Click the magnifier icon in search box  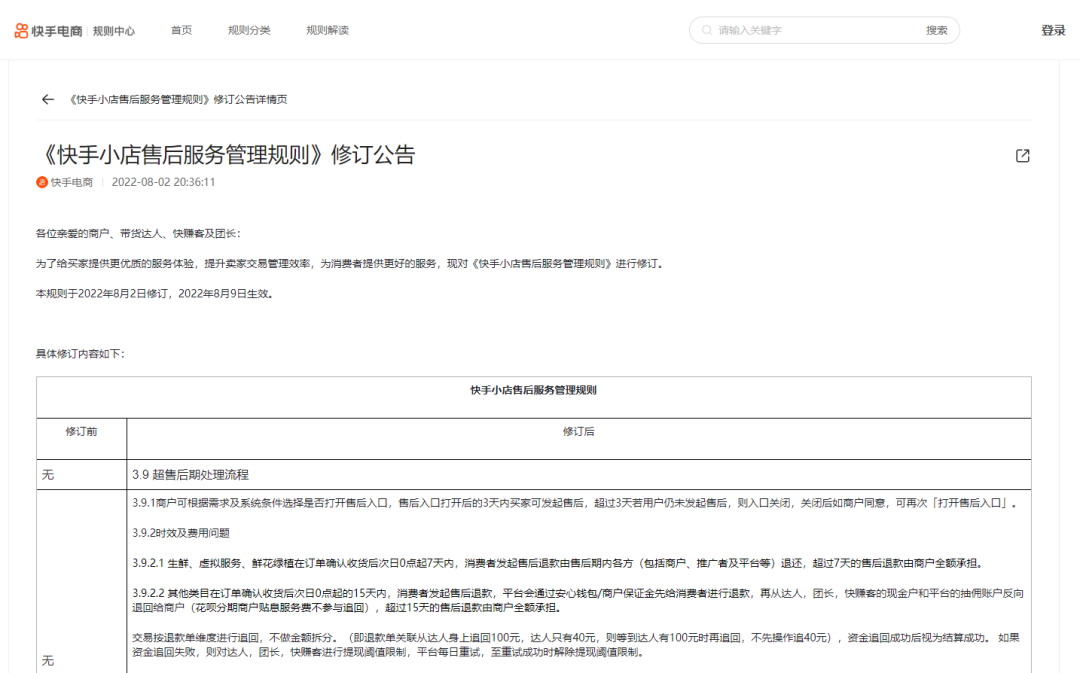[x=706, y=31]
